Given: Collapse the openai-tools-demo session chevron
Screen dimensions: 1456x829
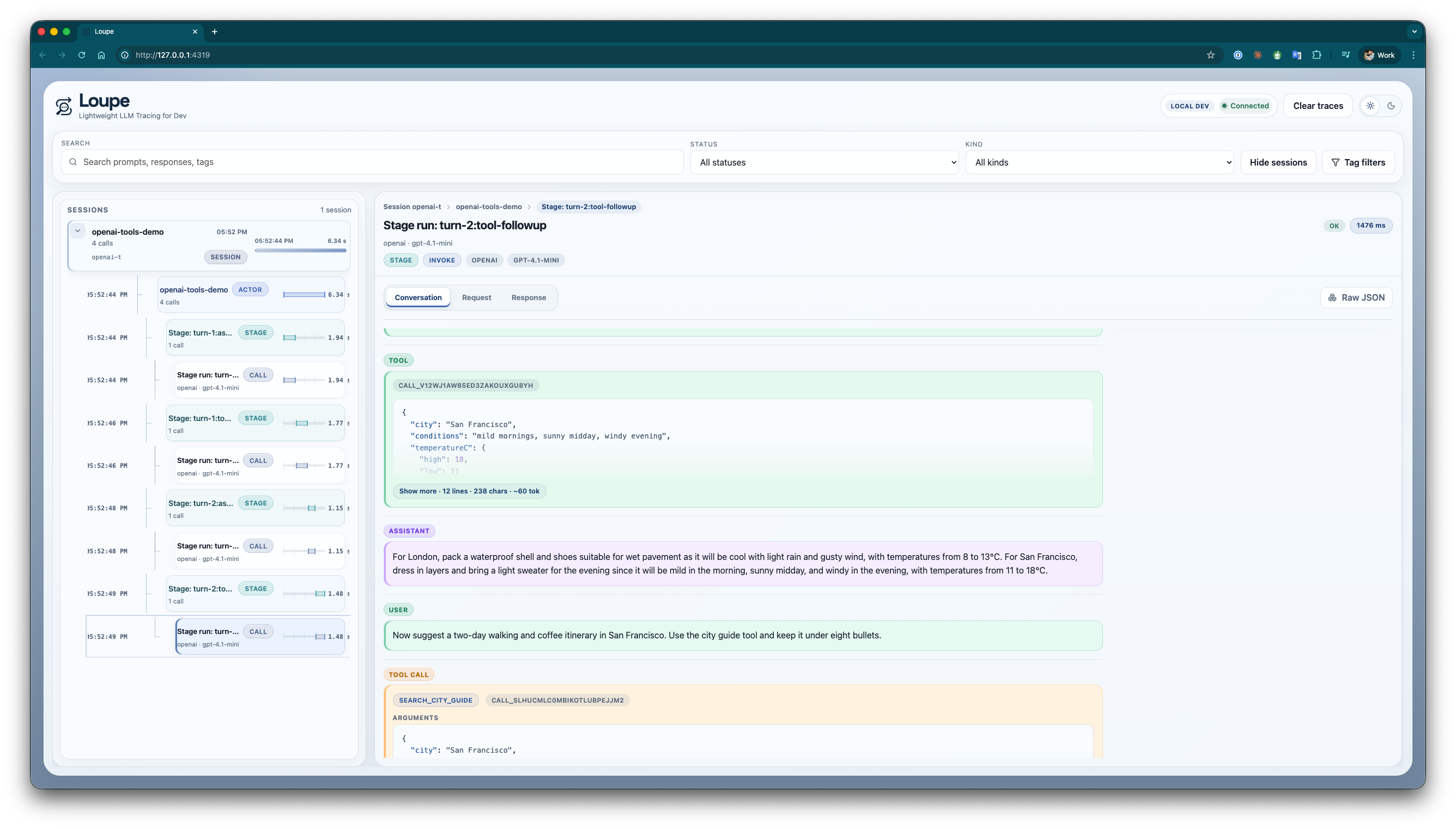Looking at the screenshot, I should pos(77,230).
